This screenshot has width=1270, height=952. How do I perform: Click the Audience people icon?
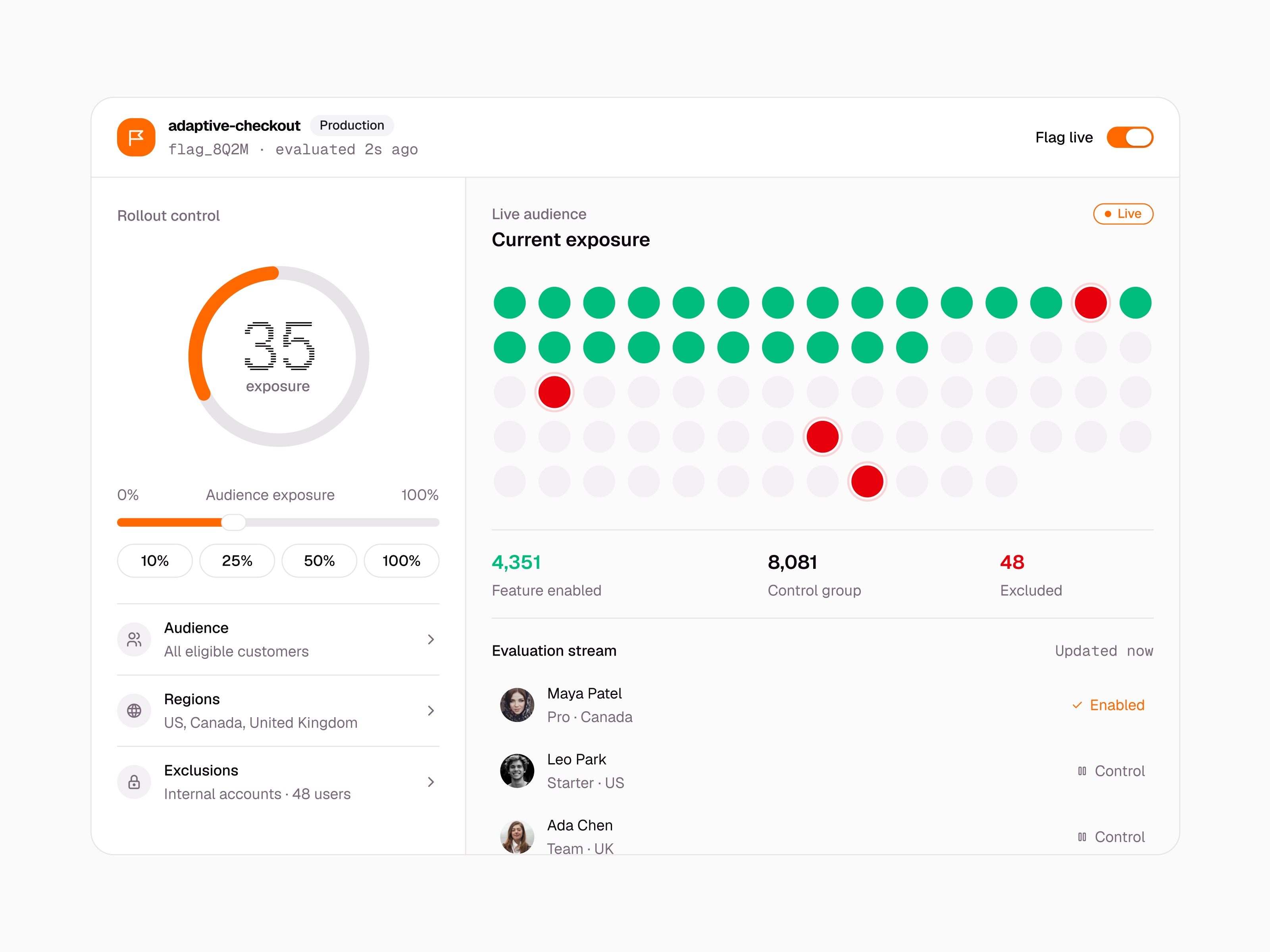point(135,639)
